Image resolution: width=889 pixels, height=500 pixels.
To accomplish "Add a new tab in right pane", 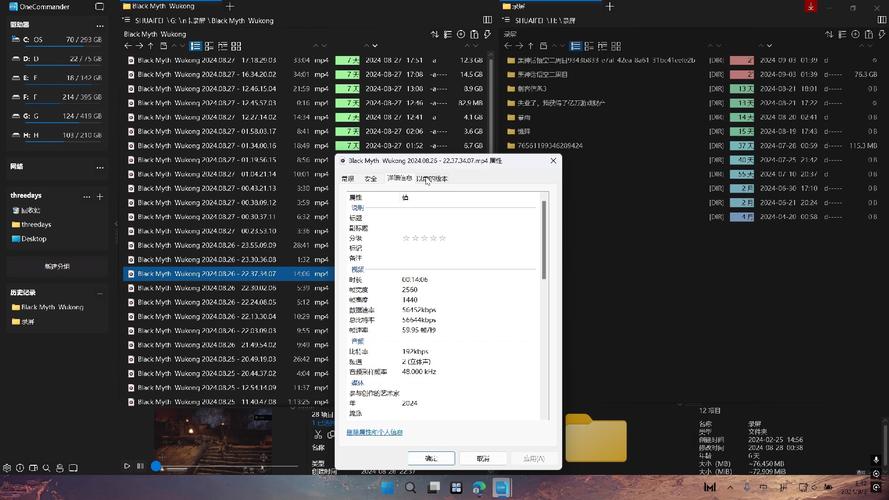I will pyautogui.click(x=609, y=6).
